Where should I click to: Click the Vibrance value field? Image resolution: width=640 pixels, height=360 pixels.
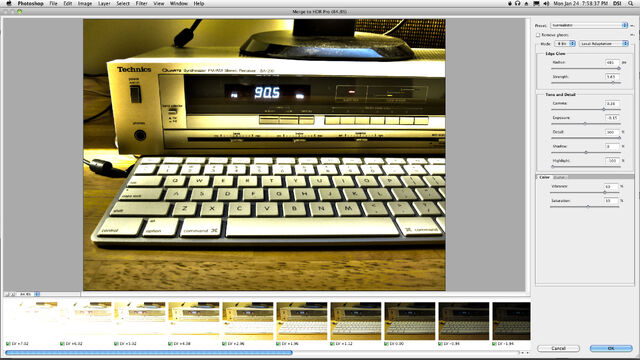[611, 187]
